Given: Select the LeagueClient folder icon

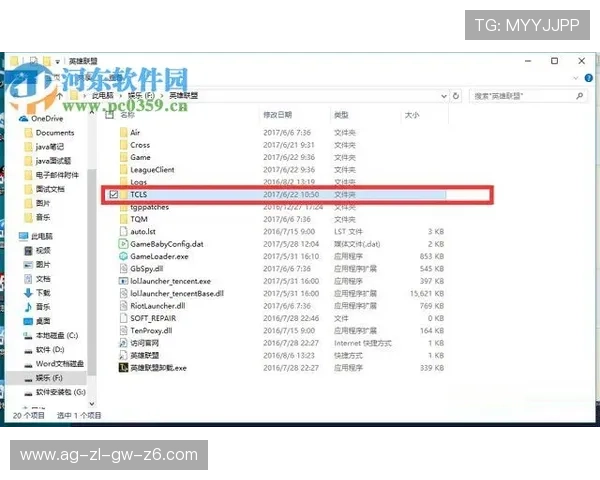Looking at the screenshot, I should point(123,170).
